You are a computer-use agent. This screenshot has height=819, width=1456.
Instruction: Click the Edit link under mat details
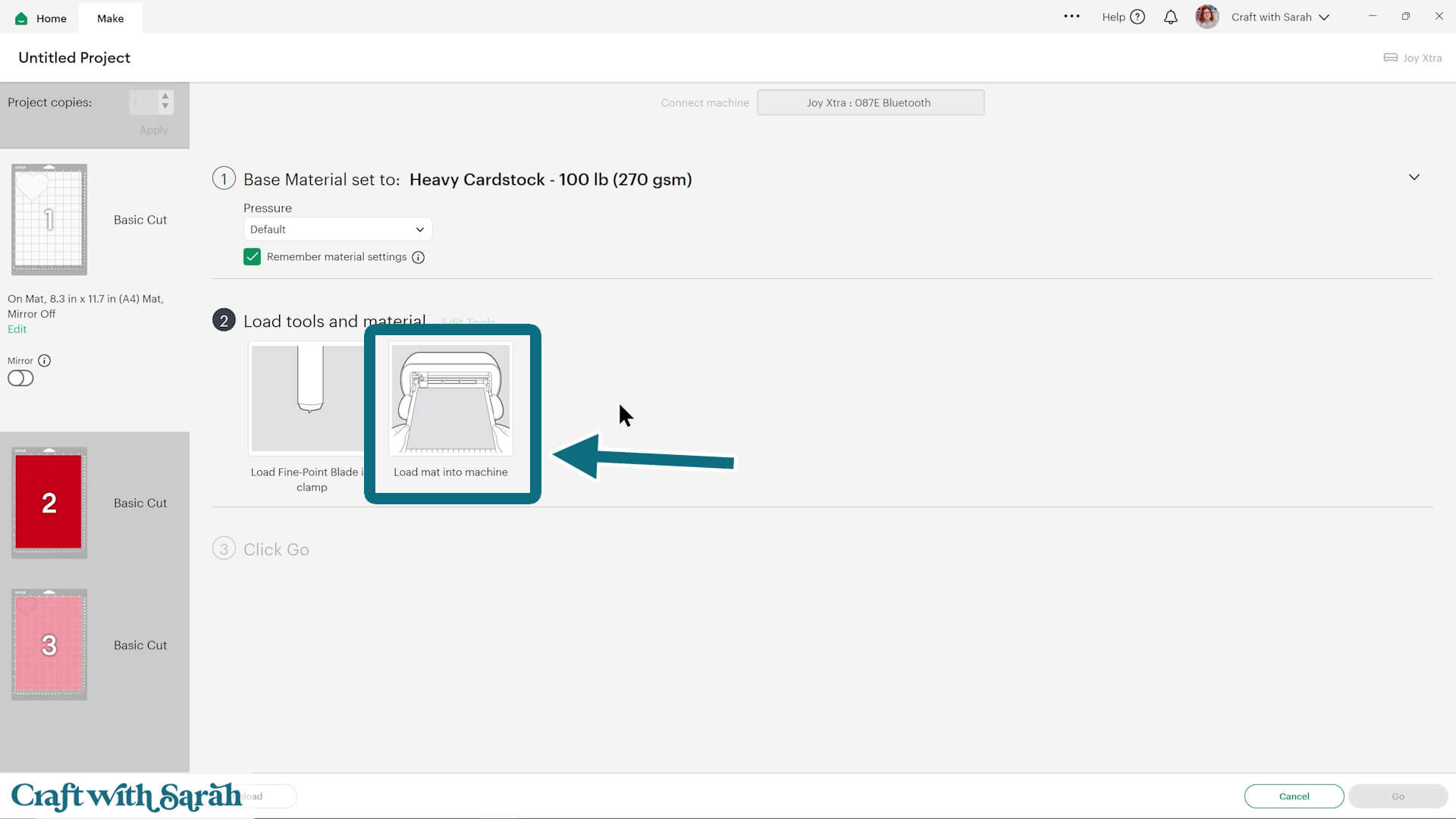(x=17, y=329)
